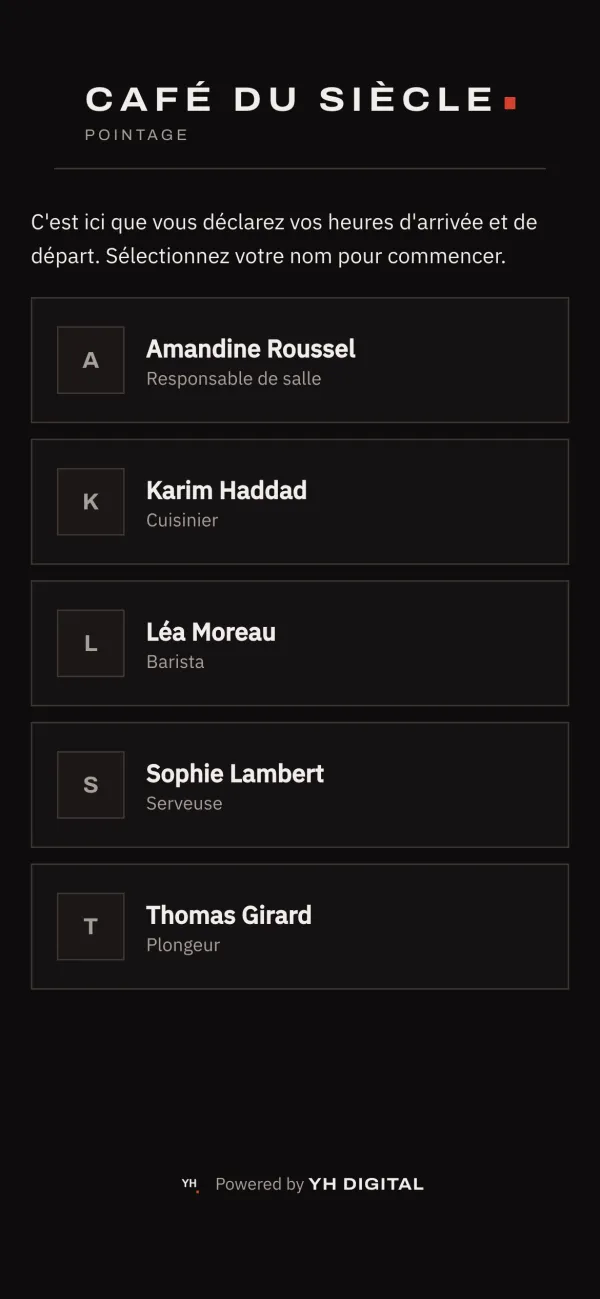Select Amandine Roussel to clock in
Screen dimensions: 600x1299
click(300, 360)
